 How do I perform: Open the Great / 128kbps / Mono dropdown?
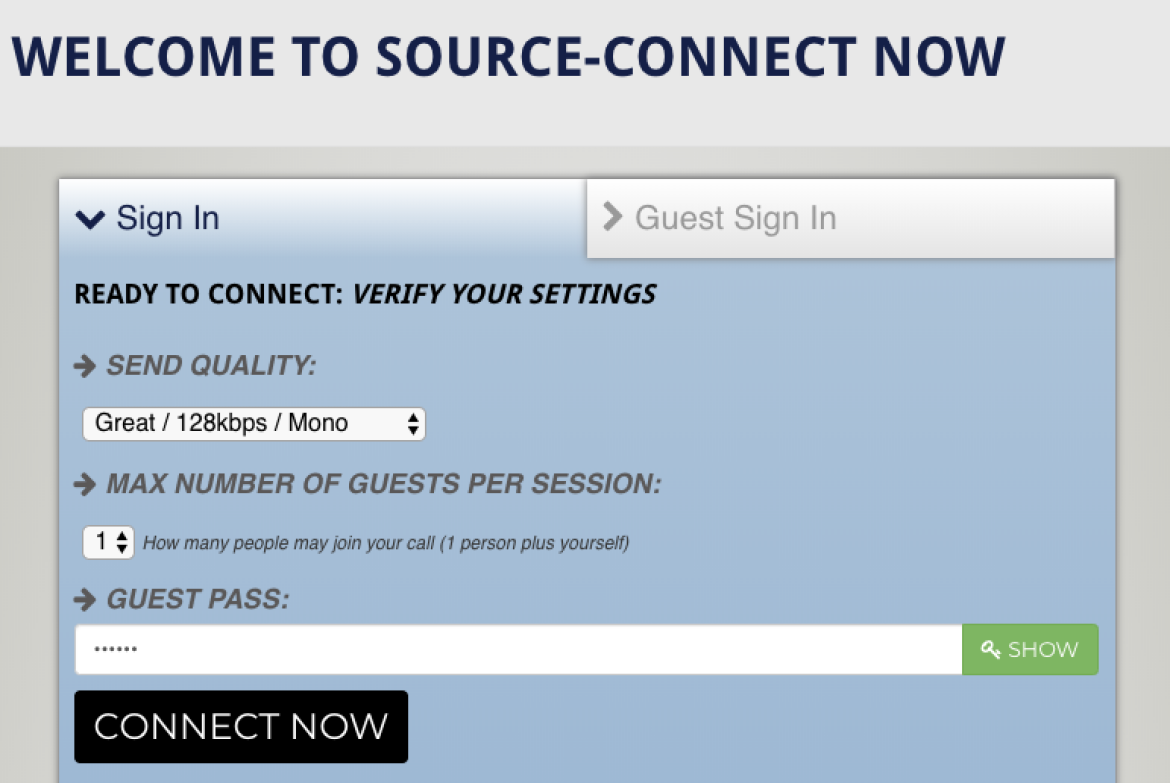[254, 424]
